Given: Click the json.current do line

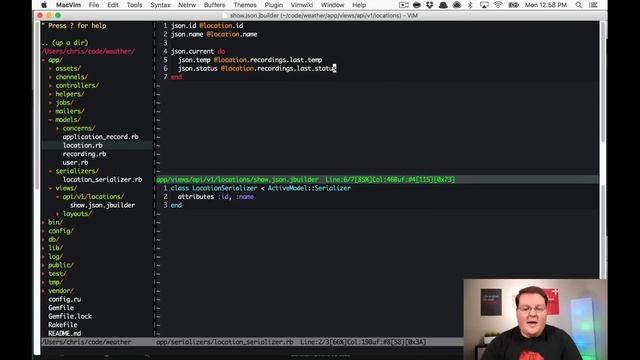Looking at the screenshot, I should [x=198, y=51].
